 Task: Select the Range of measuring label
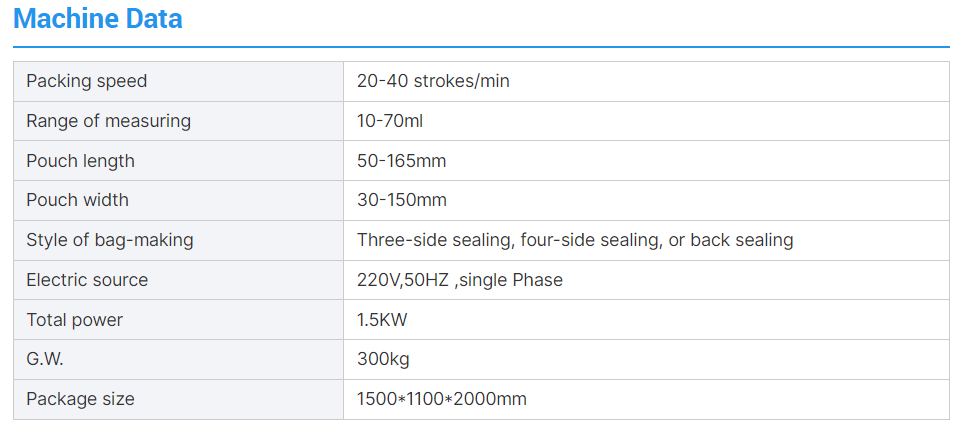point(108,121)
